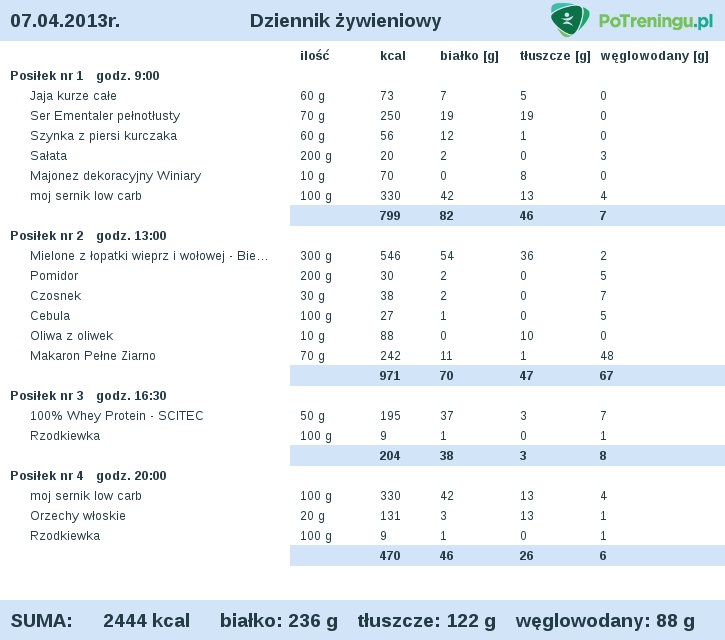Select the Sałata item

49,156
